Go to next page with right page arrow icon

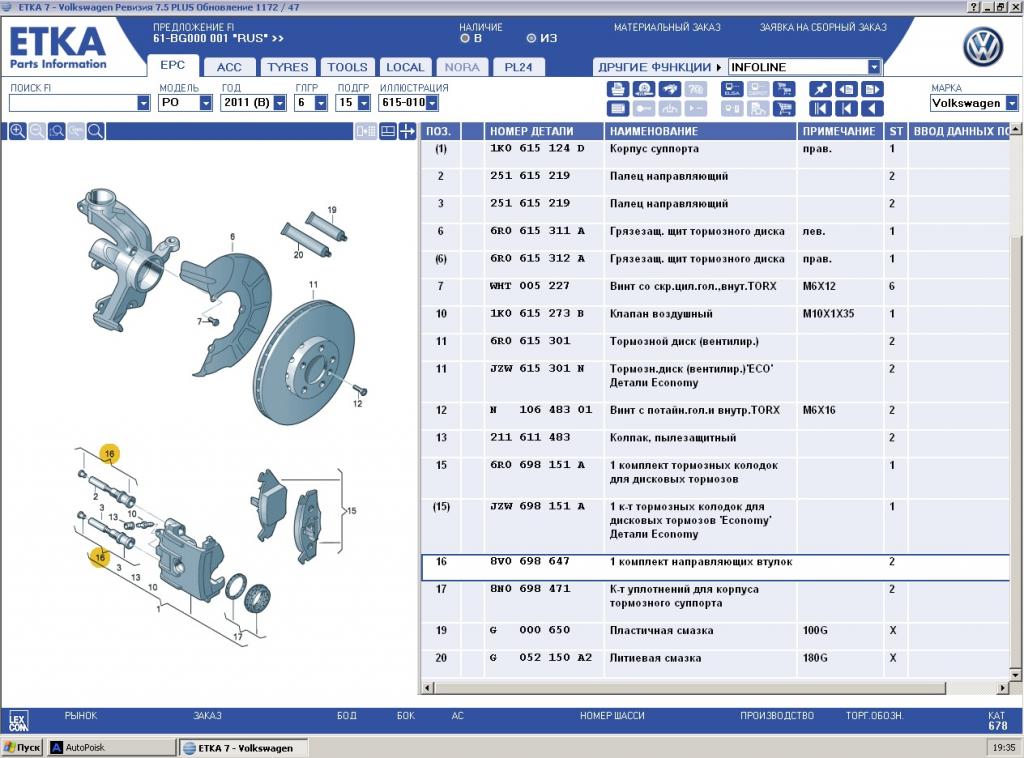pyautogui.click(x=872, y=89)
